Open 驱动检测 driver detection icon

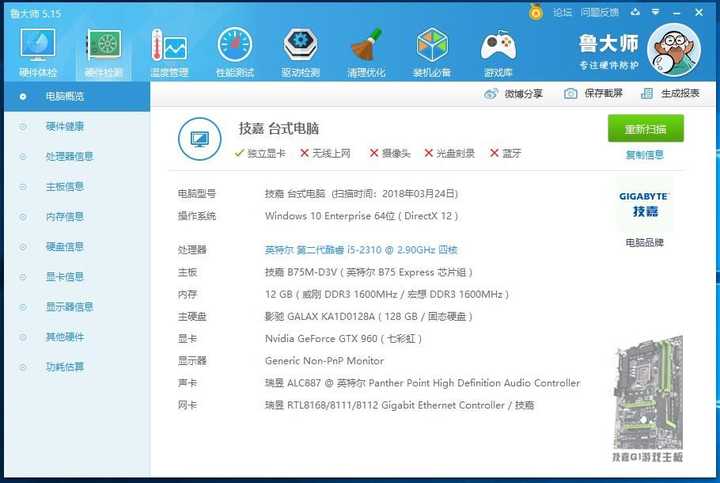tap(300, 52)
